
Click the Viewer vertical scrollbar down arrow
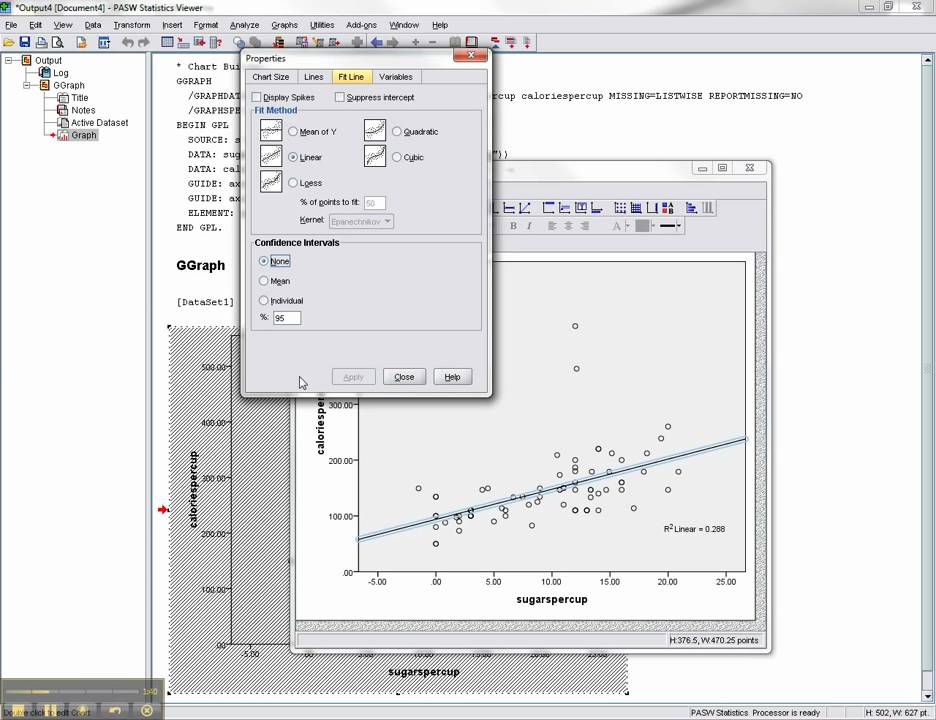coord(928,696)
